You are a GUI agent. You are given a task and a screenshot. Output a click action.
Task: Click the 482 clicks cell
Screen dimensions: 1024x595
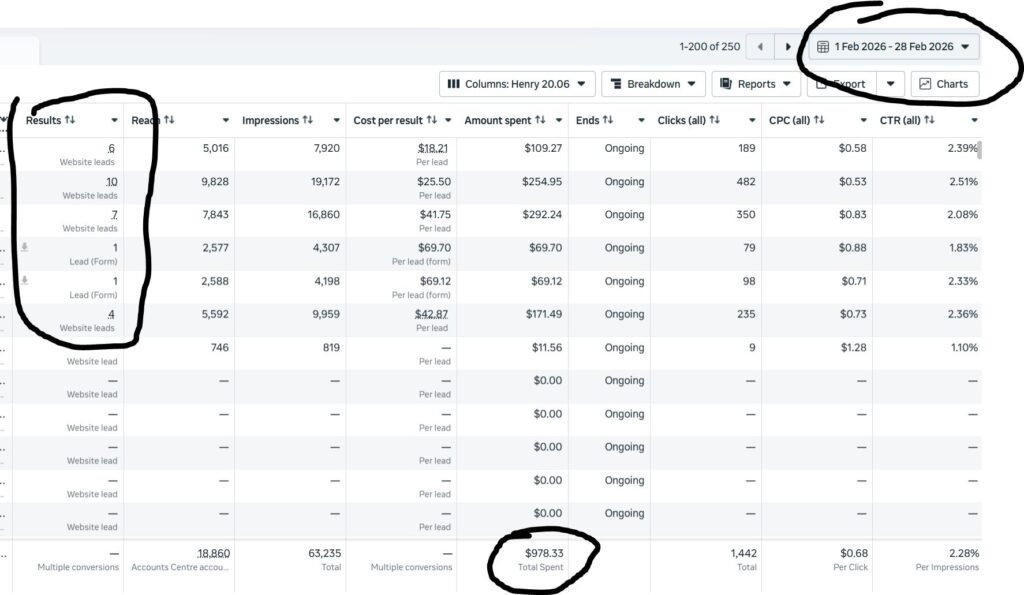coord(746,182)
